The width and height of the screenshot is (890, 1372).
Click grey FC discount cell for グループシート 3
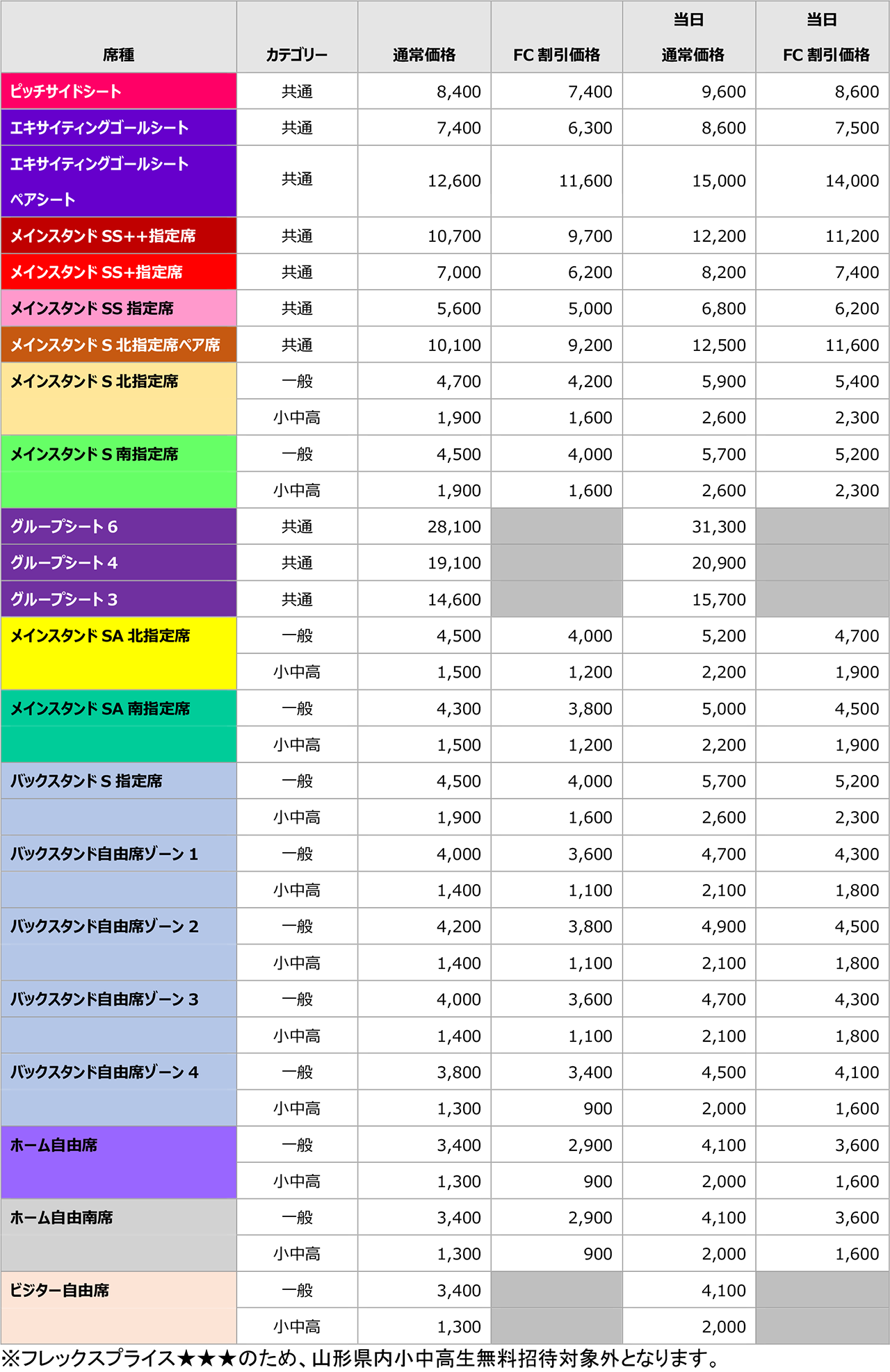pyautogui.click(x=556, y=599)
